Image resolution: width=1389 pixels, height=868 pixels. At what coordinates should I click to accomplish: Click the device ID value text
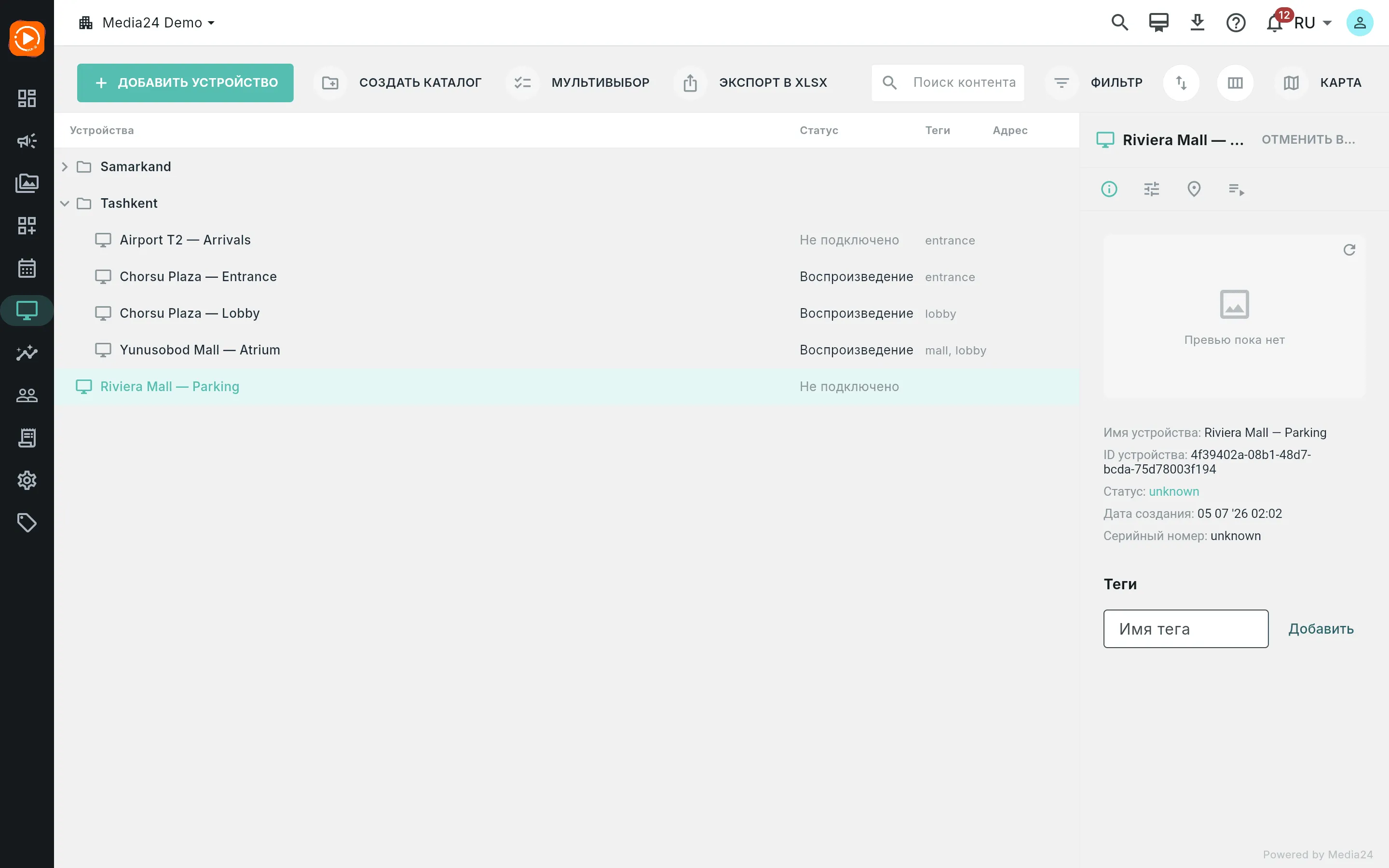pos(1207,462)
